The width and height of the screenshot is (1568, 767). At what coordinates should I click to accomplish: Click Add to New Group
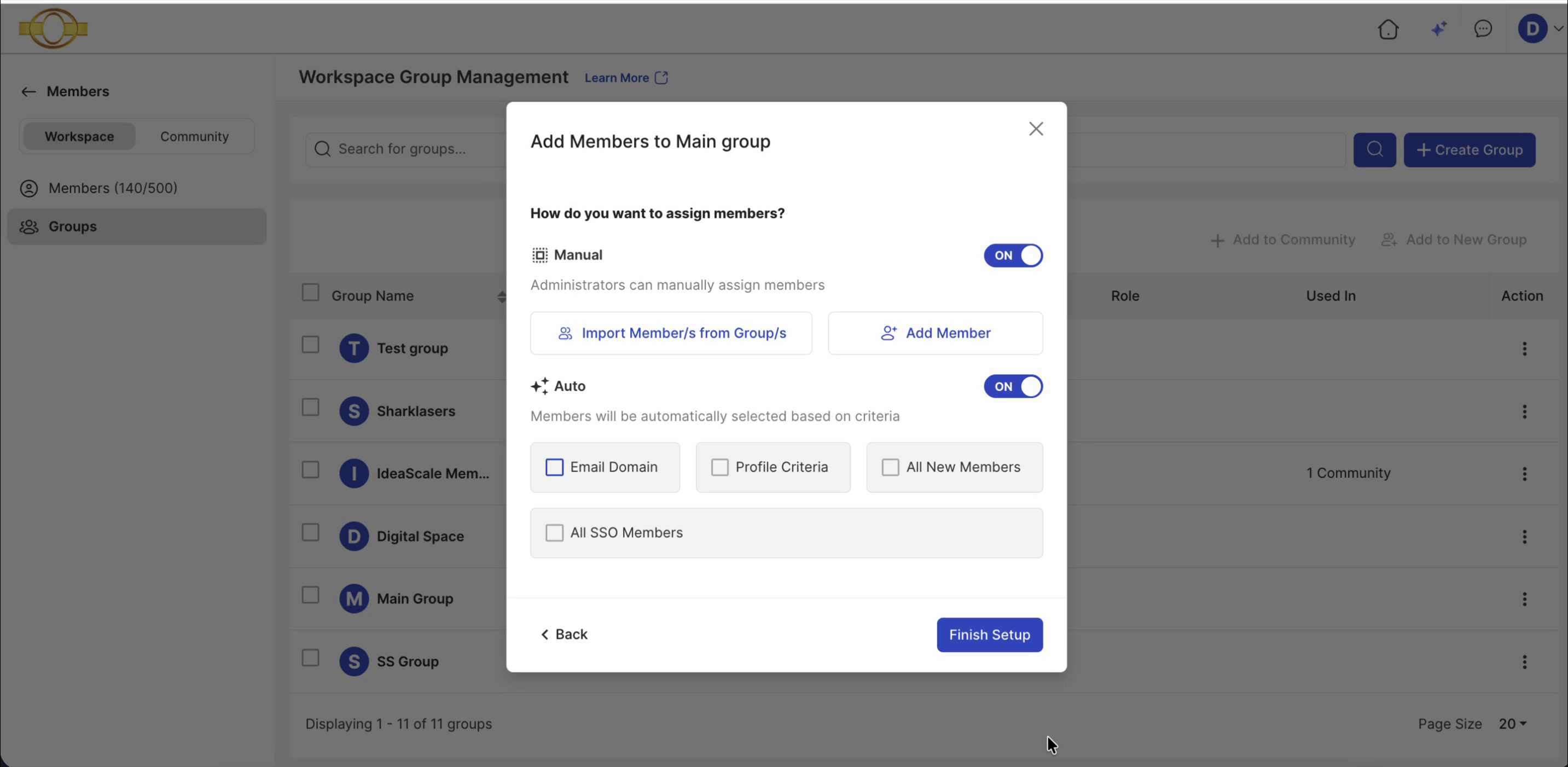1454,240
